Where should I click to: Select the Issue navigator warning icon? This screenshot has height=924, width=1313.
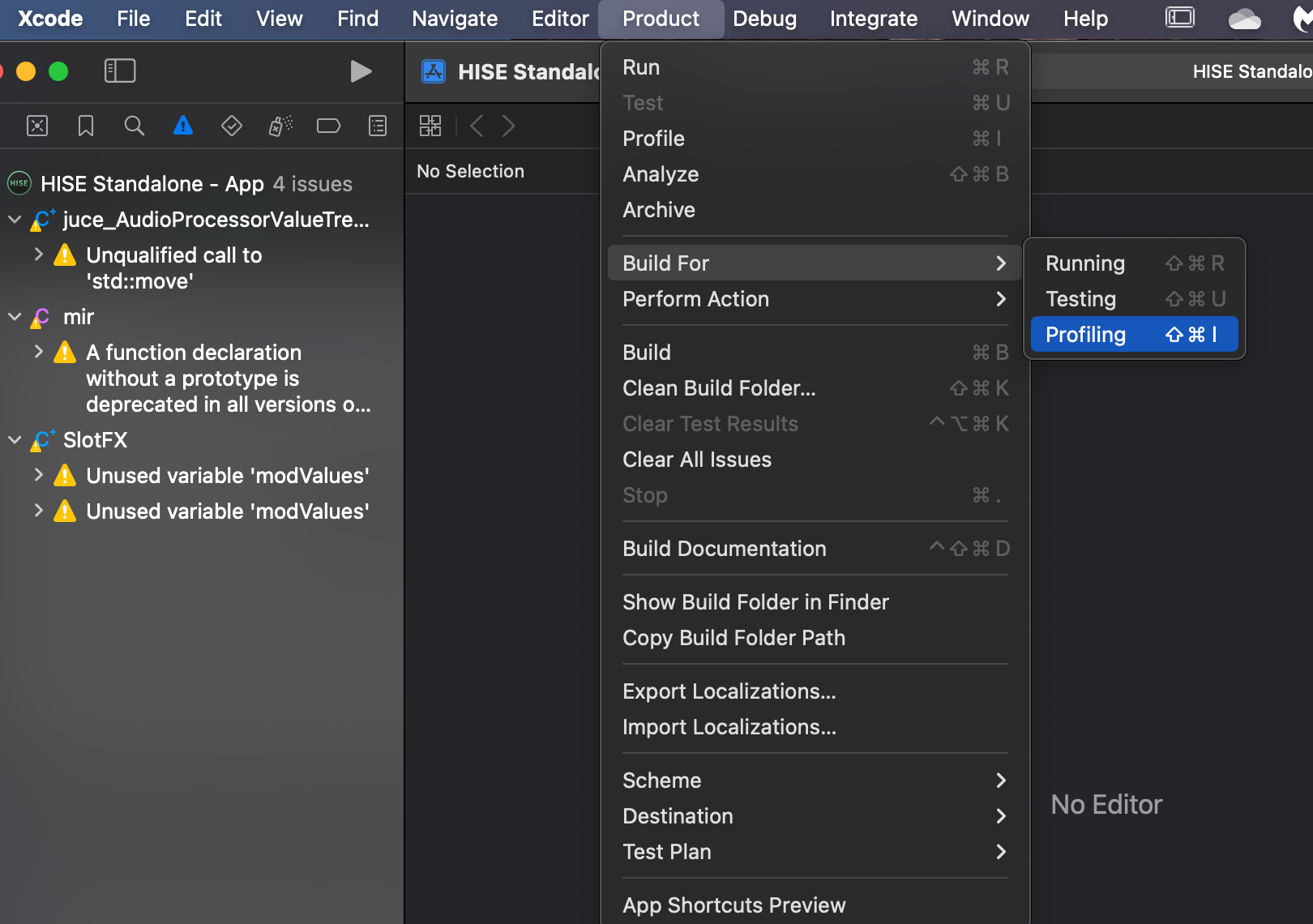point(183,126)
